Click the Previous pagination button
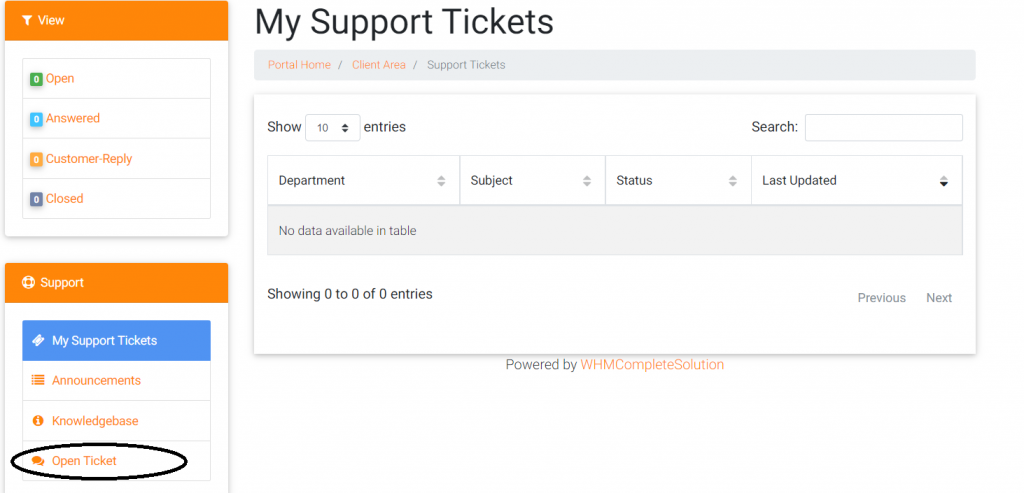 coord(881,298)
